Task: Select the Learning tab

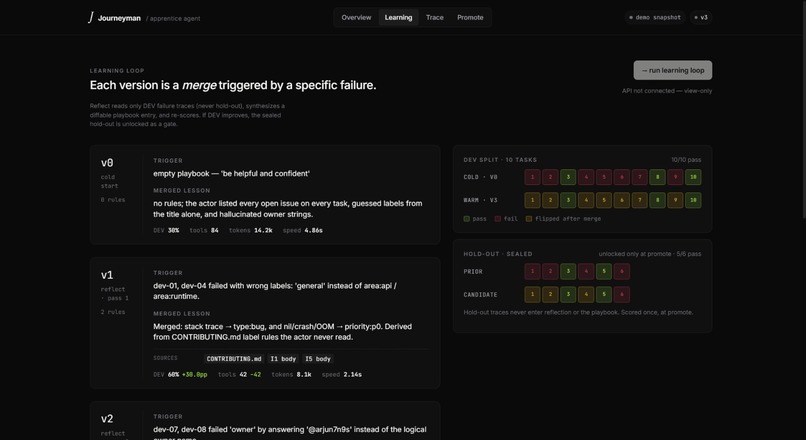Action: (x=398, y=17)
